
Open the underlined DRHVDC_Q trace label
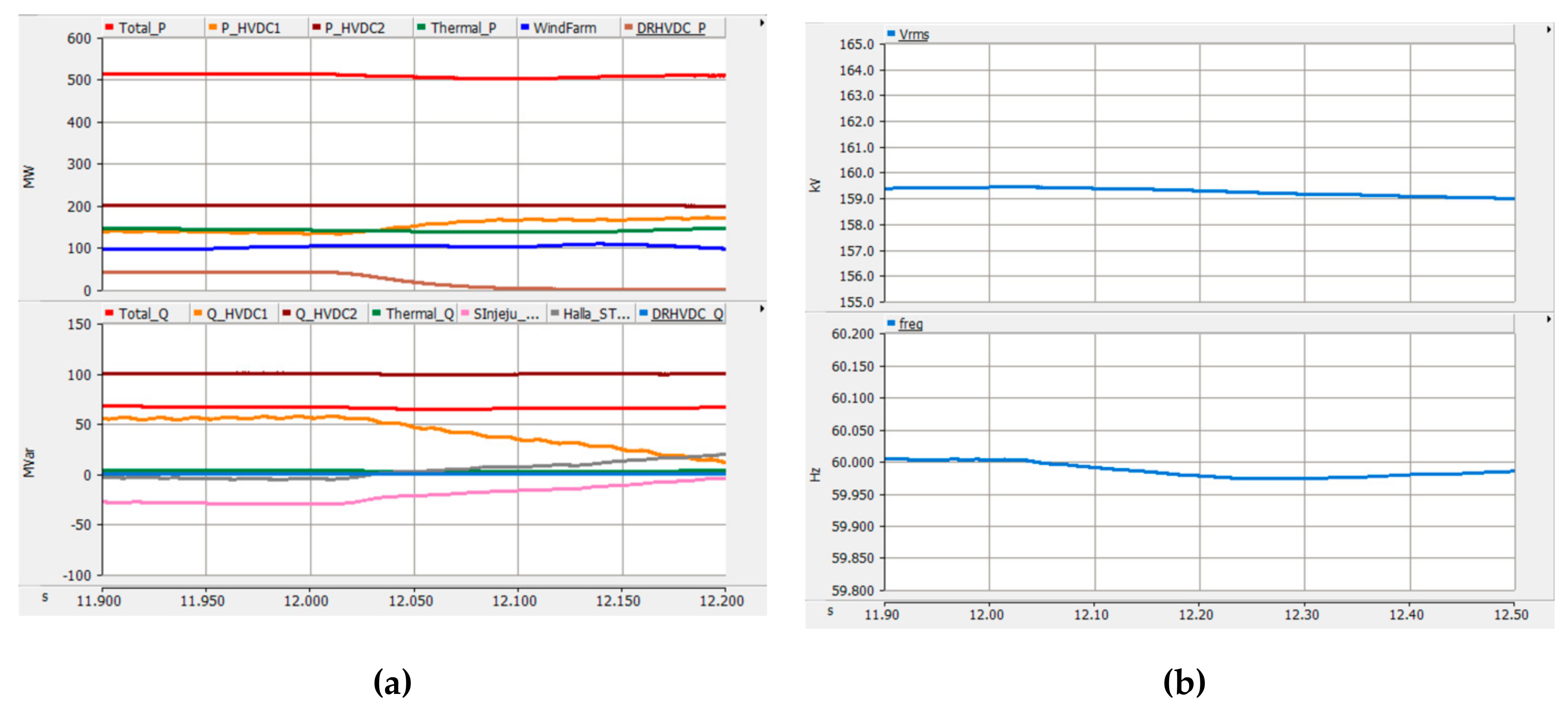pos(687,314)
